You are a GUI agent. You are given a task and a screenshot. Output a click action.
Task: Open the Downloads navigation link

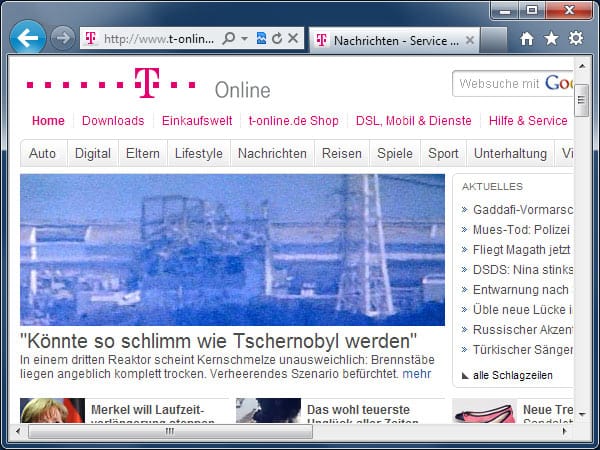[113, 121]
